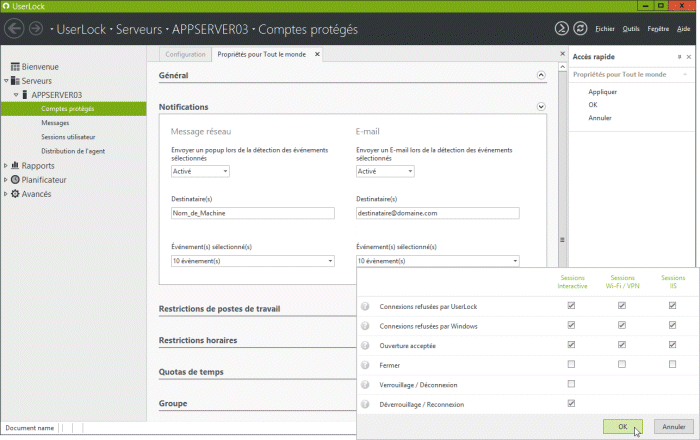This screenshot has height=440, width=700.
Task: Click the UserLock logo in title bar
Action: pos(6,6)
